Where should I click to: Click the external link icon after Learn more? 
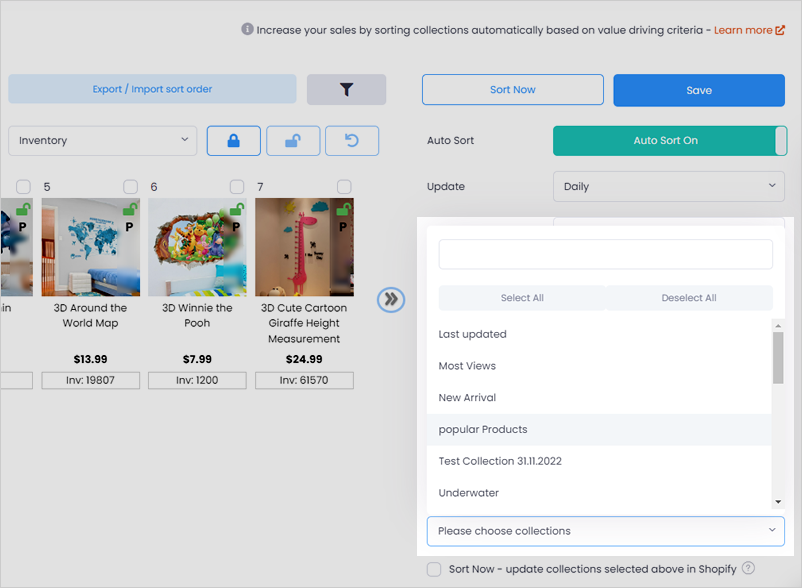point(780,30)
